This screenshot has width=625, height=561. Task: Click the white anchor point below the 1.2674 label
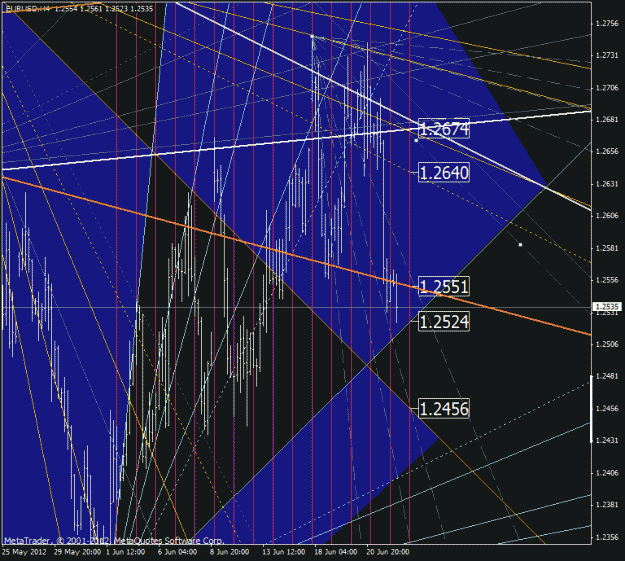[416, 140]
